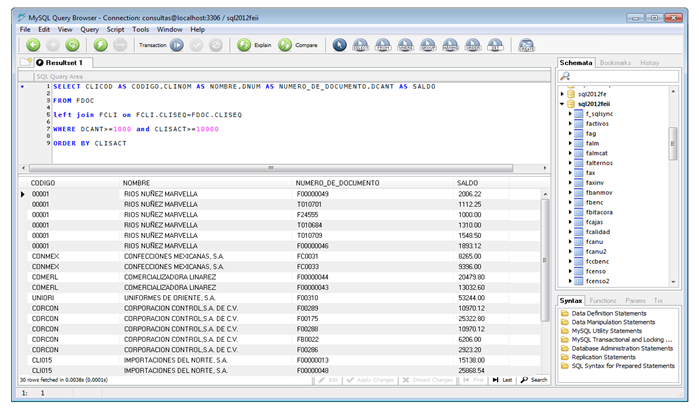Open the Script menu

point(115,29)
